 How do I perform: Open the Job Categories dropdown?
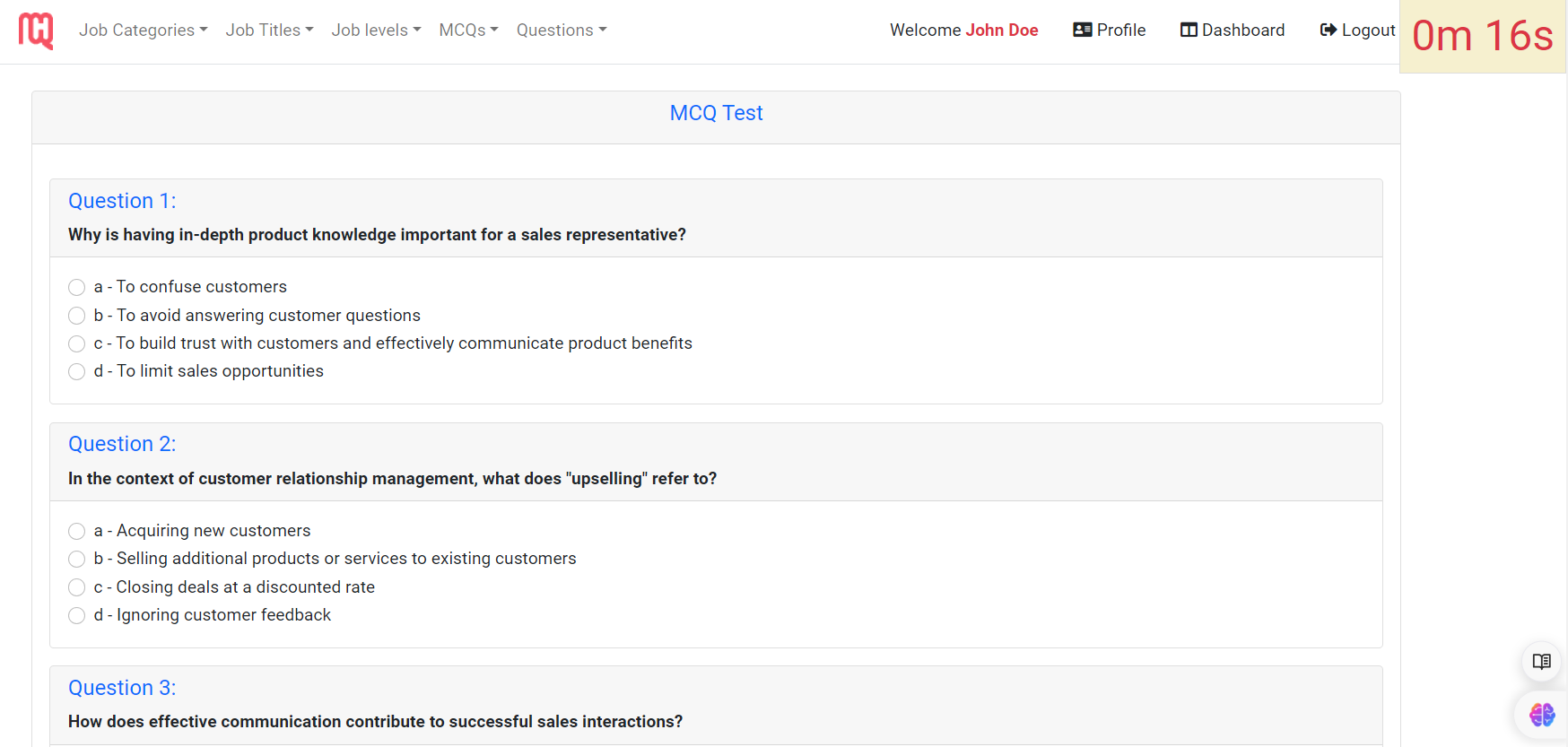(x=143, y=30)
